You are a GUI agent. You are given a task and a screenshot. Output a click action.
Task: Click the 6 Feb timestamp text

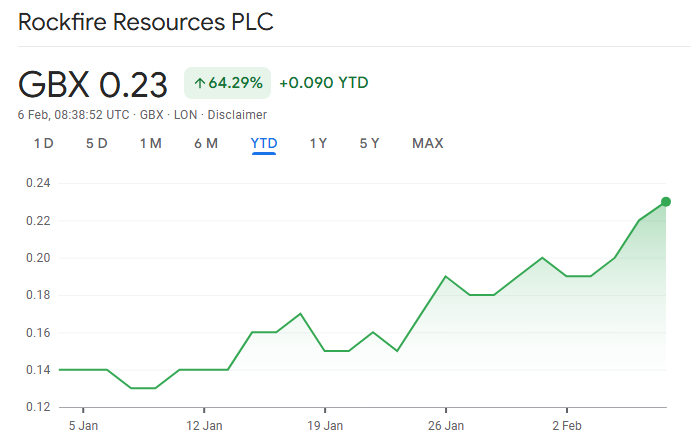74,115
